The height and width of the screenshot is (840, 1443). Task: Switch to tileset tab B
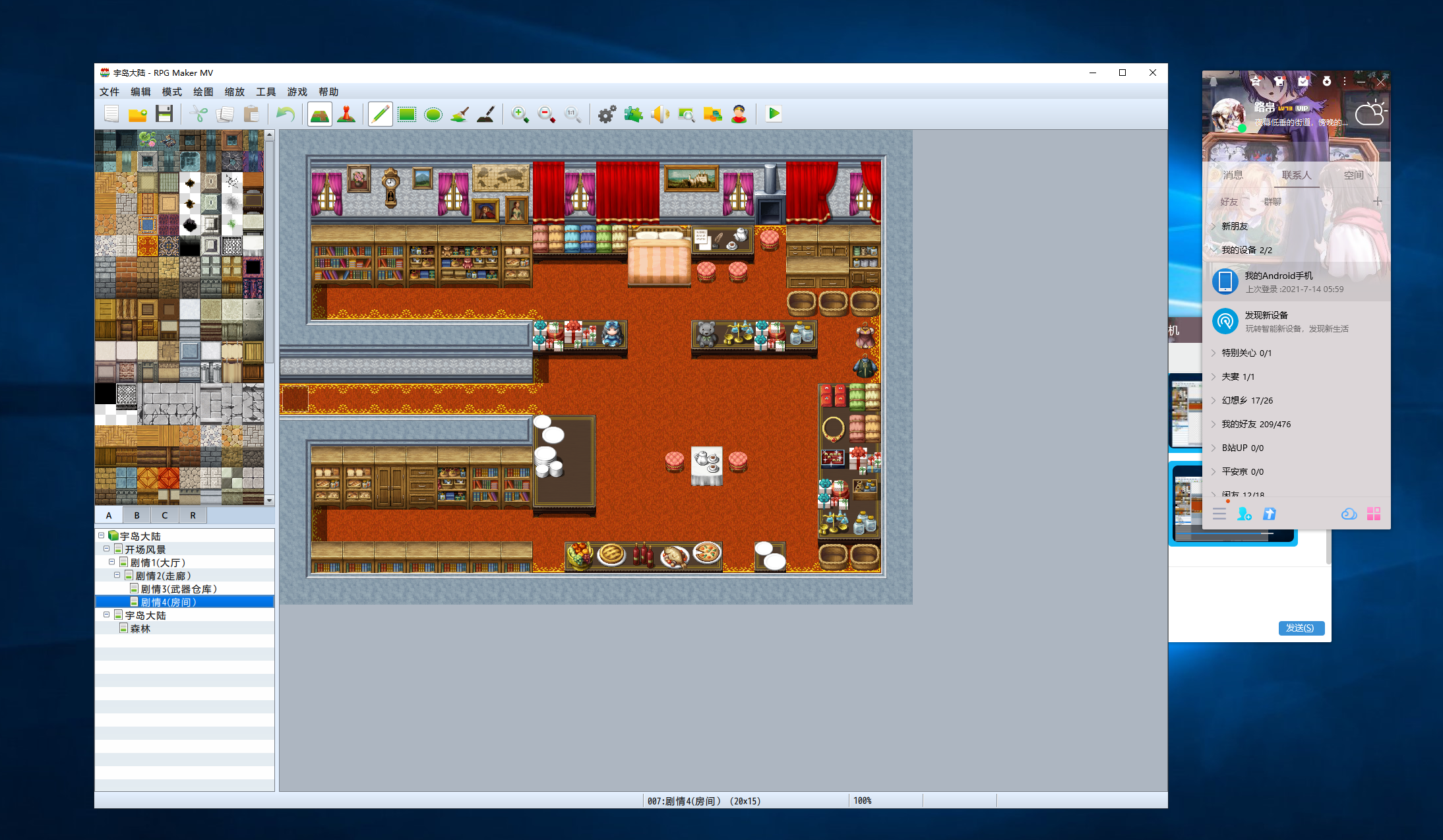[x=137, y=515]
